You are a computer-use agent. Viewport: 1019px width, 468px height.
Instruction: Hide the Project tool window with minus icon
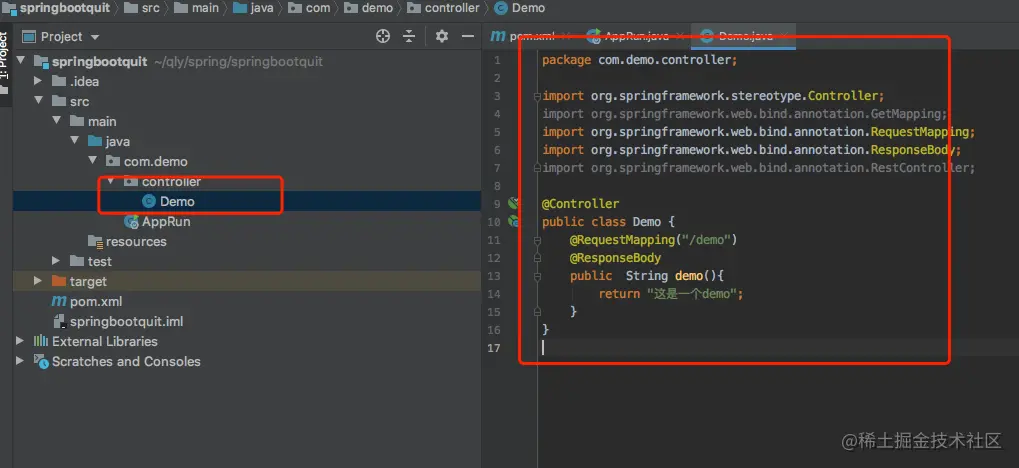point(467,36)
